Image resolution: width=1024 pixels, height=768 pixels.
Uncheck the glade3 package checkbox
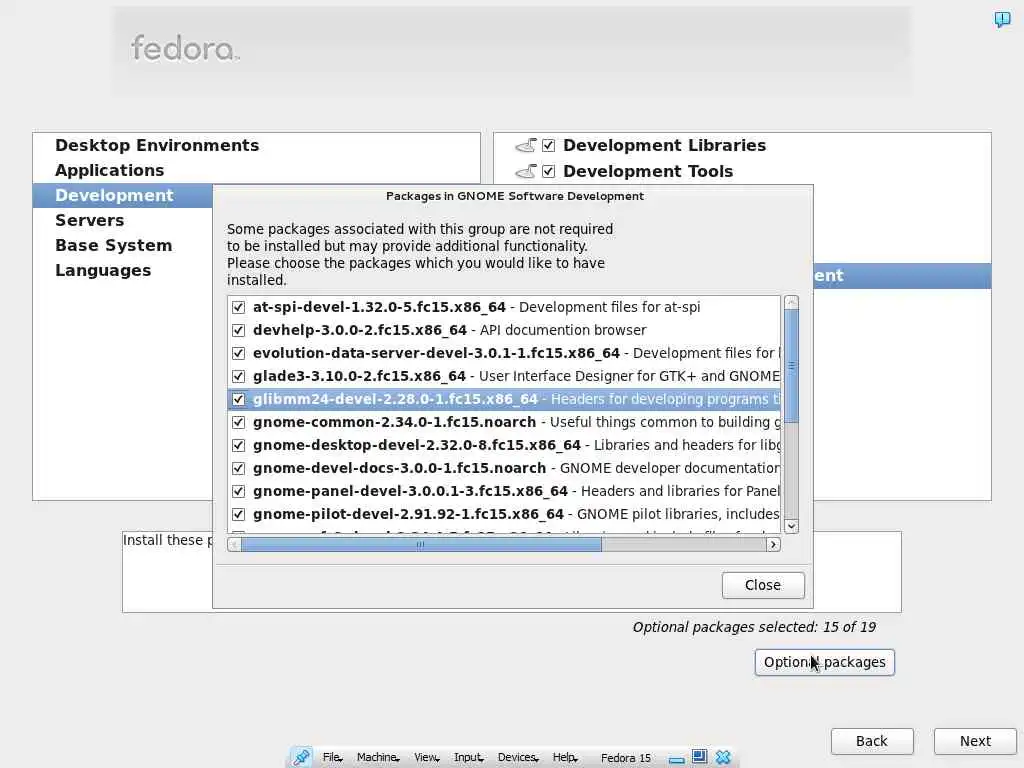click(238, 376)
